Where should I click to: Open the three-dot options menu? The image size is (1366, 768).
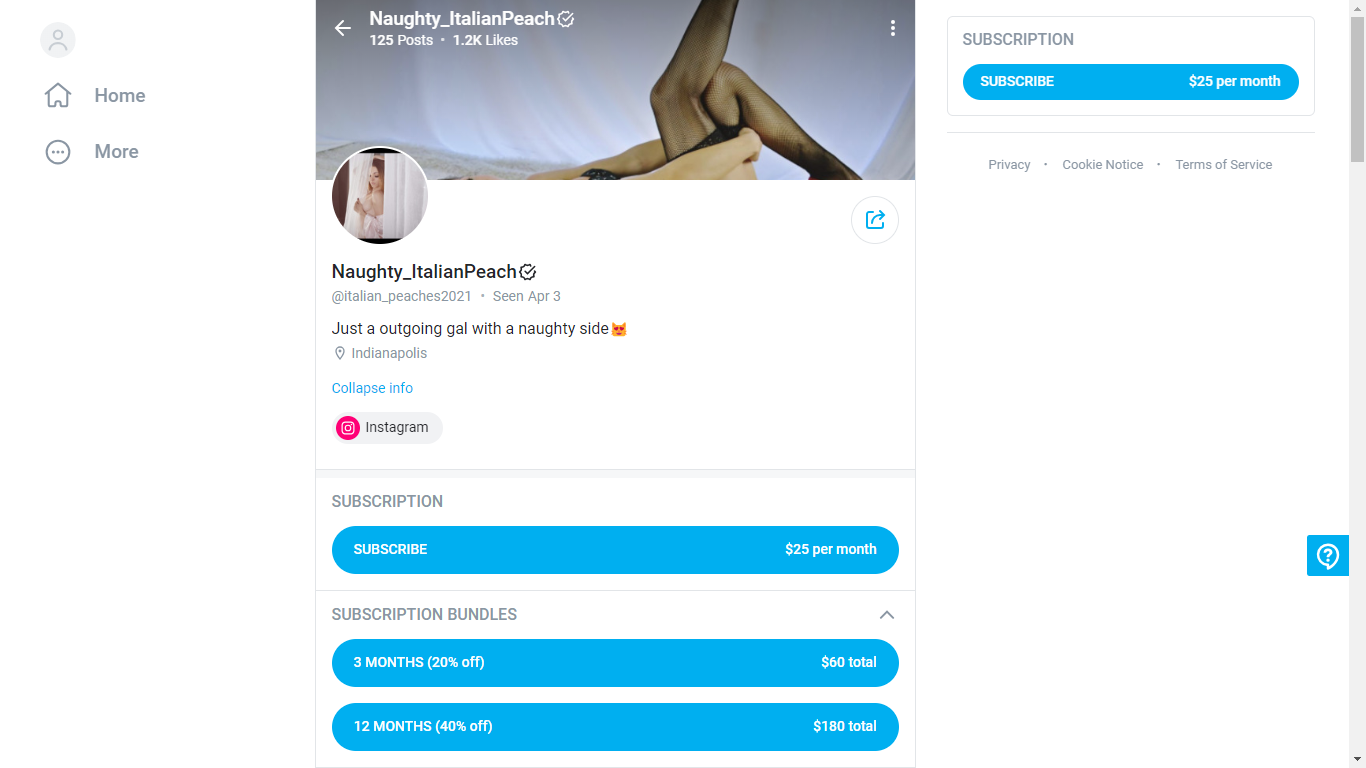click(x=893, y=28)
